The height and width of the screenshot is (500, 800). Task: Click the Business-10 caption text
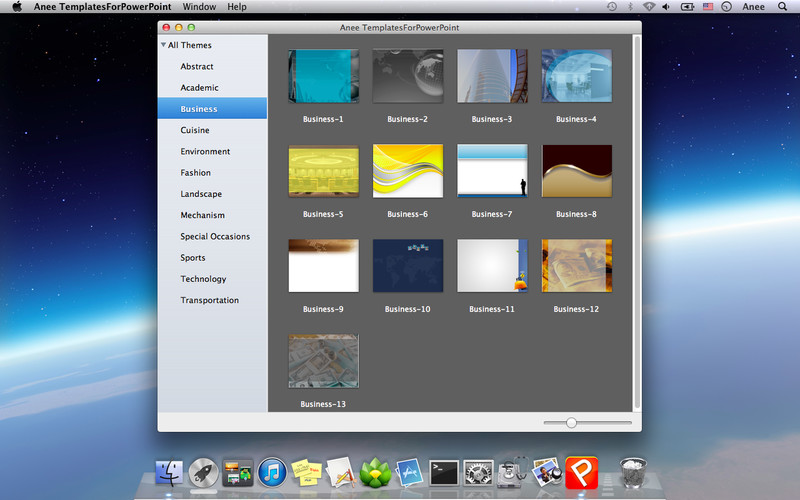[x=408, y=309]
